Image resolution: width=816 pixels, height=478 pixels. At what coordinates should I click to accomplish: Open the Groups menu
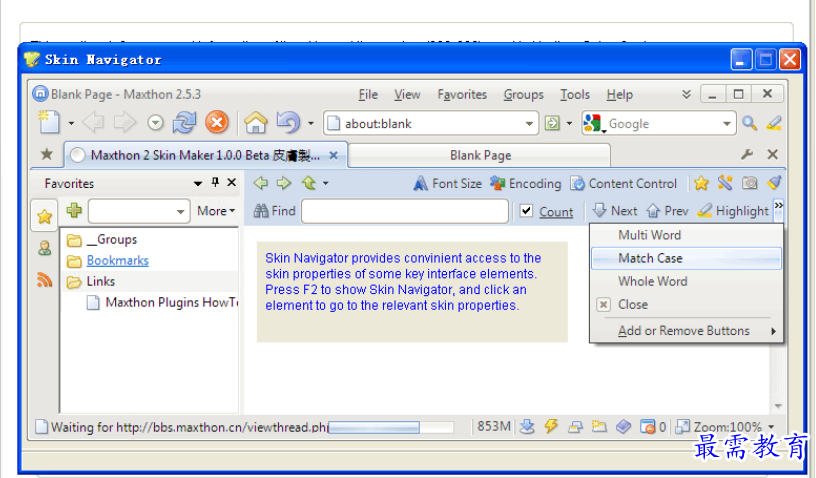pos(524,95)
